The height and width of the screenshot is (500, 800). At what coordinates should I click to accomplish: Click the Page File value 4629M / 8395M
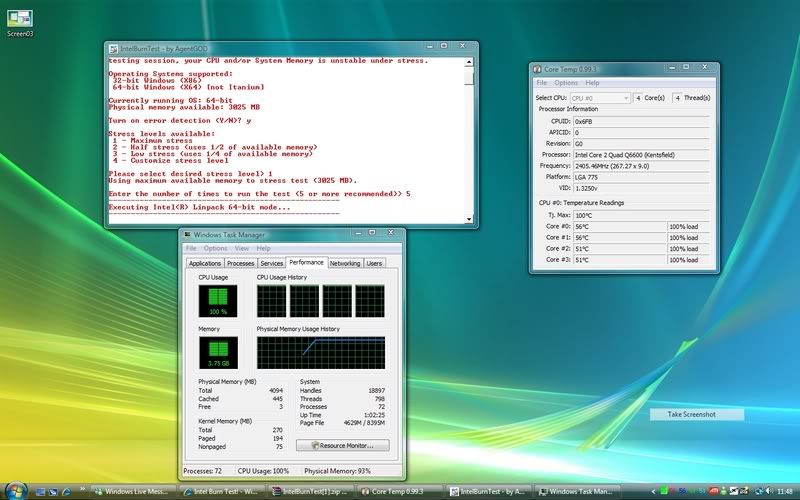[364, 423]
